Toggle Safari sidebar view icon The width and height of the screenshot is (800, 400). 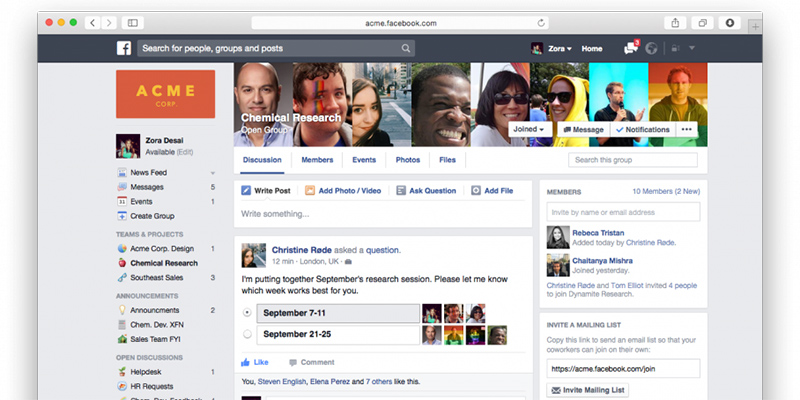click(133, 22)
